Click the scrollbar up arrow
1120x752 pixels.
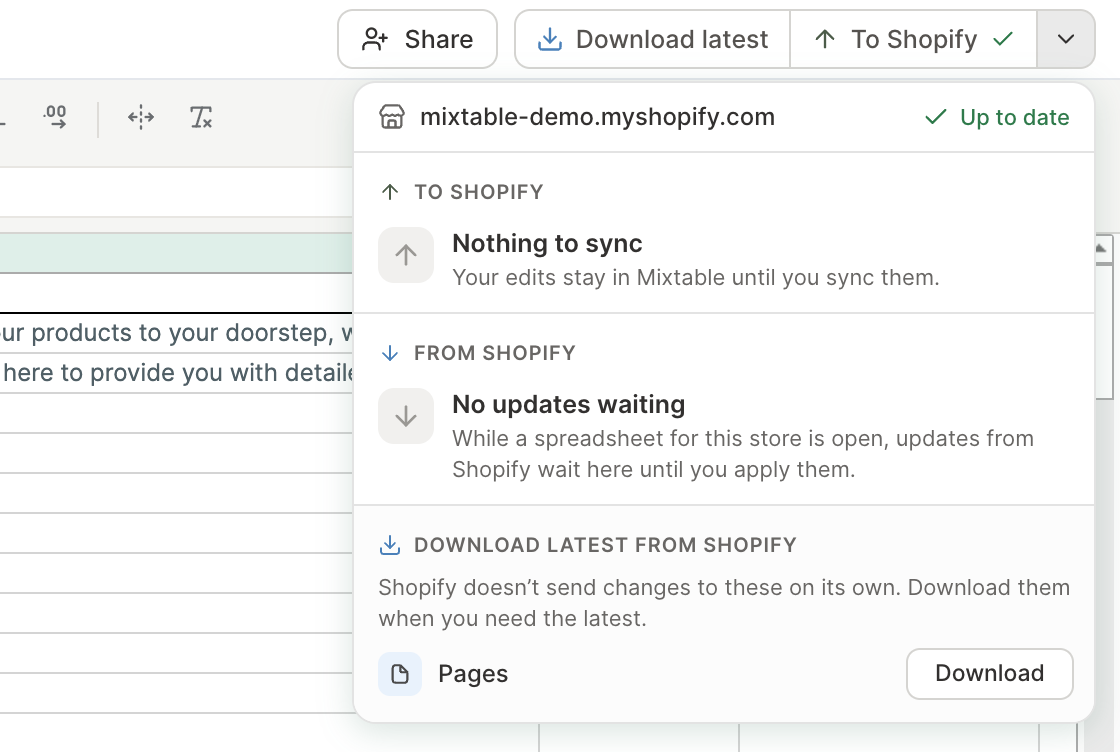click(x=1101, y=249)
